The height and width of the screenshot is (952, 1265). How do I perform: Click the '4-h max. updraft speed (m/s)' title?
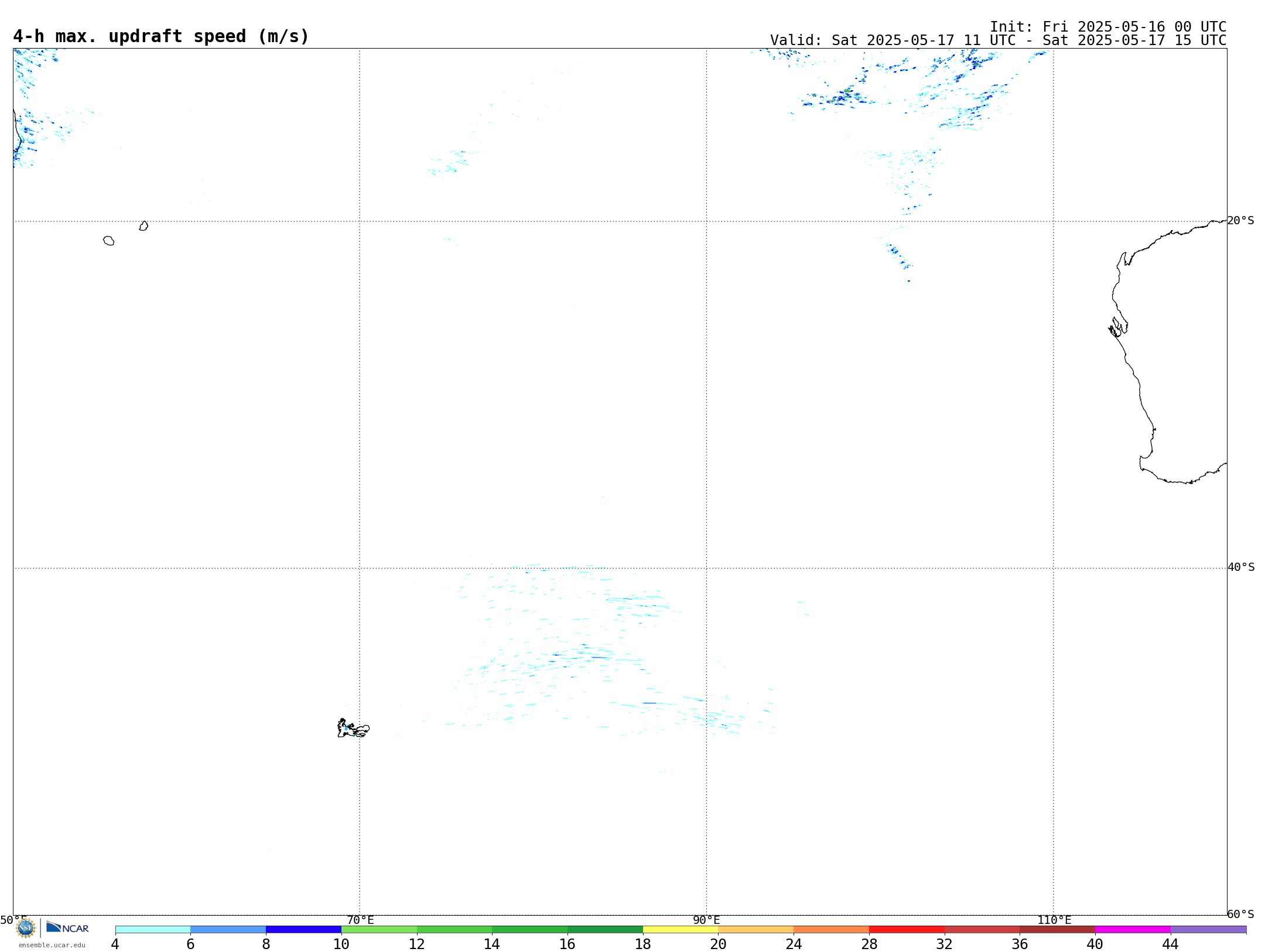161,36
